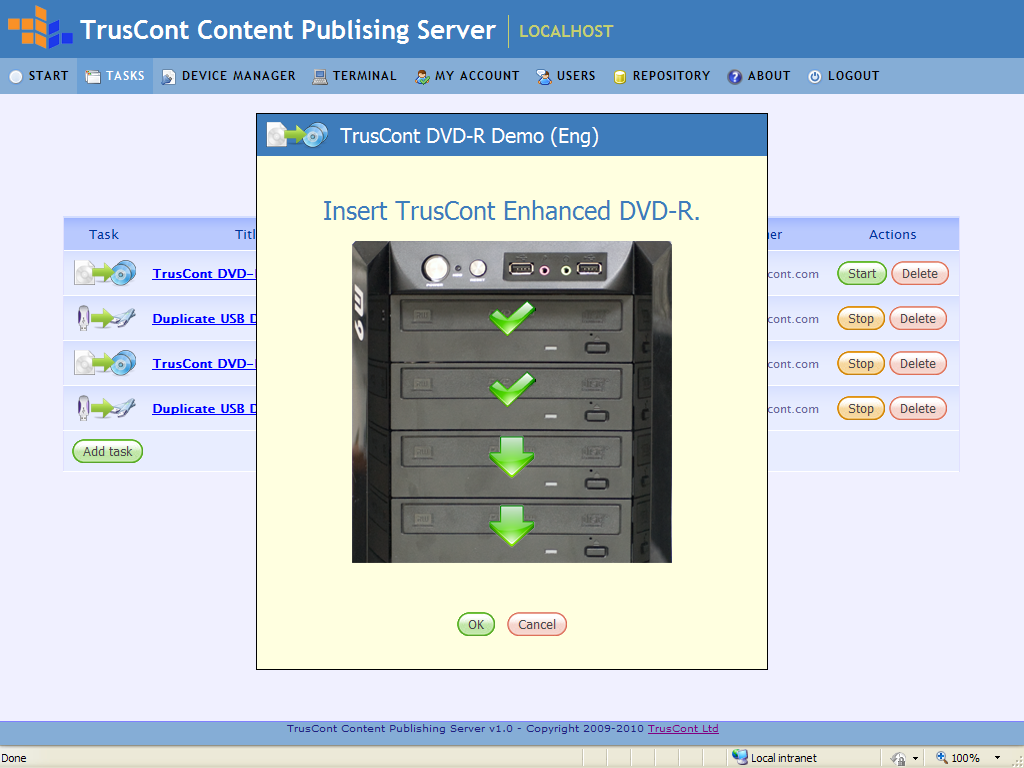The width and height of the screenshot is (1024, 768).
Task: Stop the last Duplicate USB task
Action: pyautogui.click(x=861, y=409)
